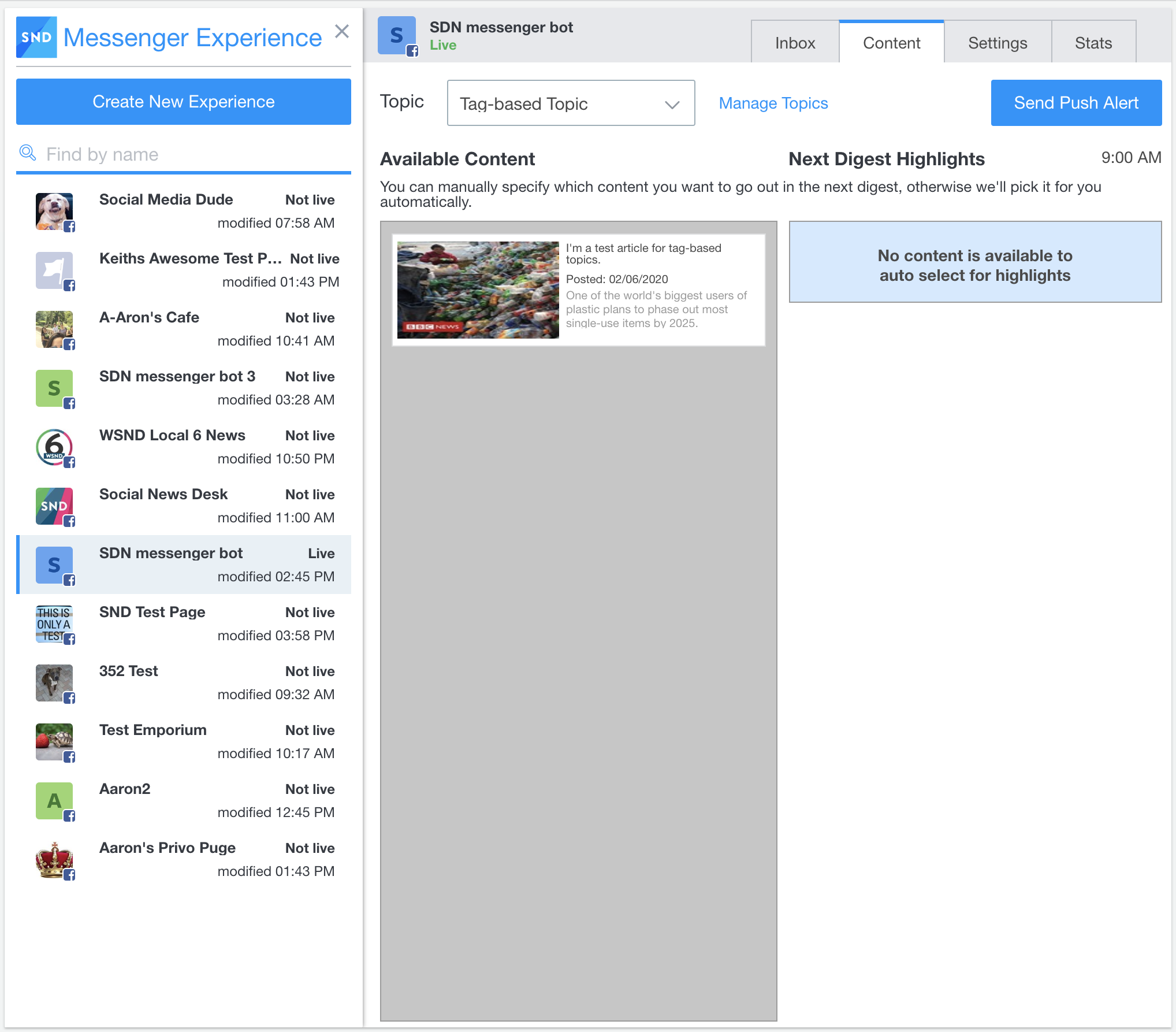
Task: Select SND Test Page name
Action: point(152,612)
